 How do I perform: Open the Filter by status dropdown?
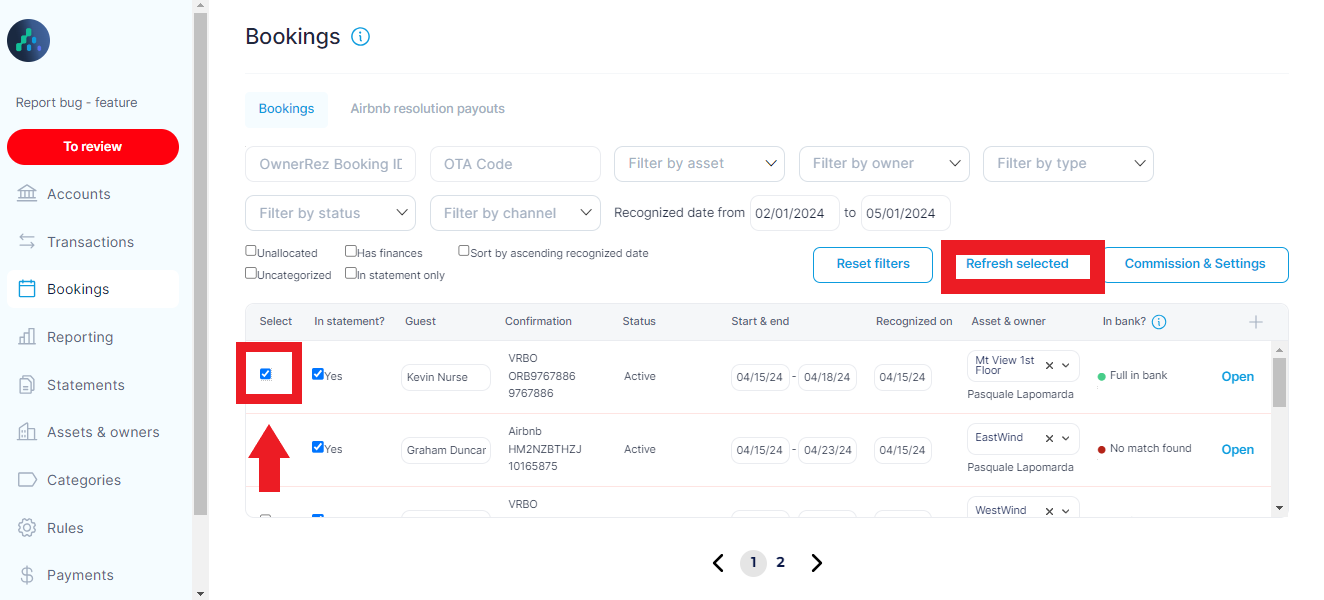[x=330, y=213]
